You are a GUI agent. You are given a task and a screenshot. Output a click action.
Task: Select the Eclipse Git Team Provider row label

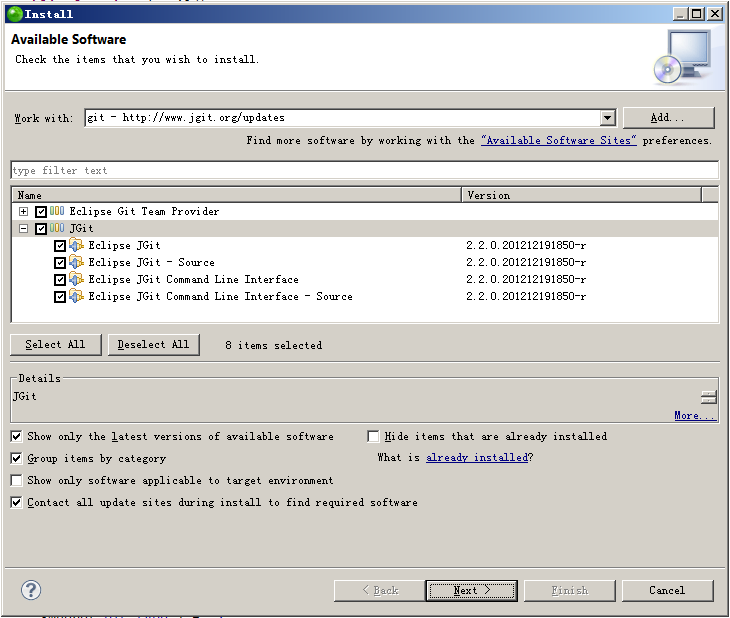(144, 211)
